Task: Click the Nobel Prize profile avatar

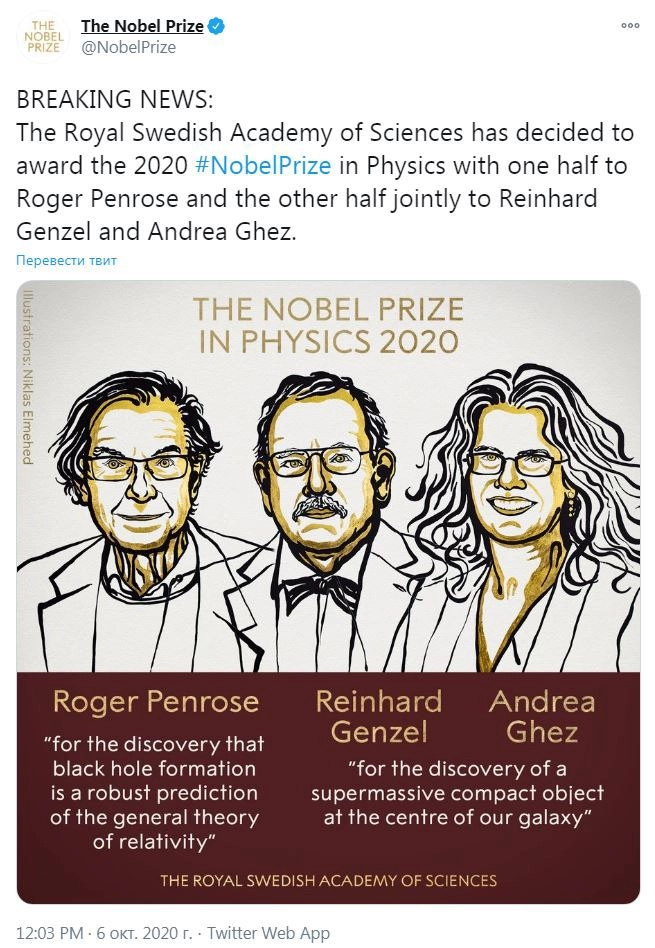Action: point(42,36)
